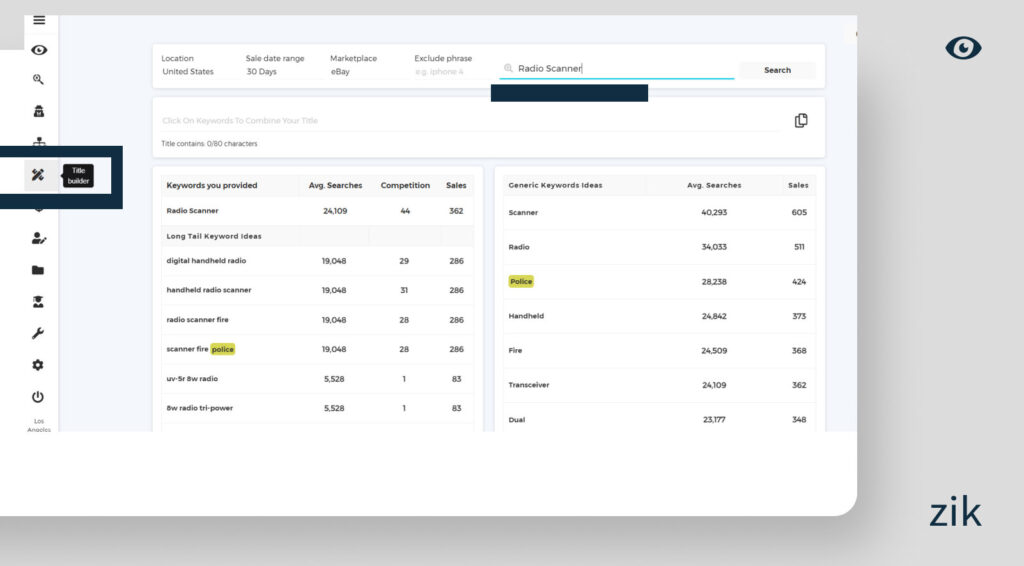Image resolution: width=1024 pixels, height=566 pixels.
Task: Open the settings gear icon
Action: pos(38,365)
